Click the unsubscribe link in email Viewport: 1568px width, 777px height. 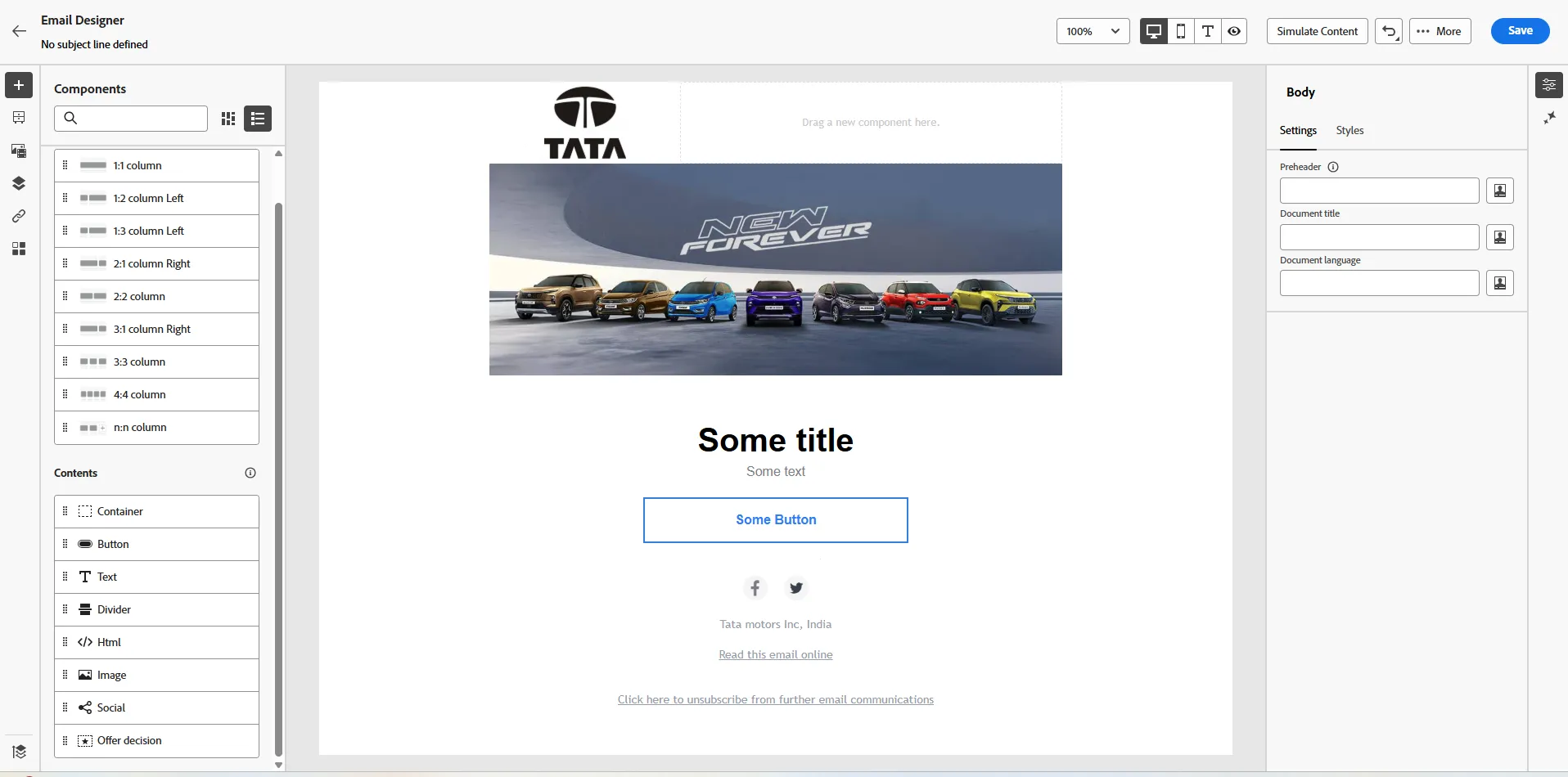pyautogui.click(x=776, y=699)
